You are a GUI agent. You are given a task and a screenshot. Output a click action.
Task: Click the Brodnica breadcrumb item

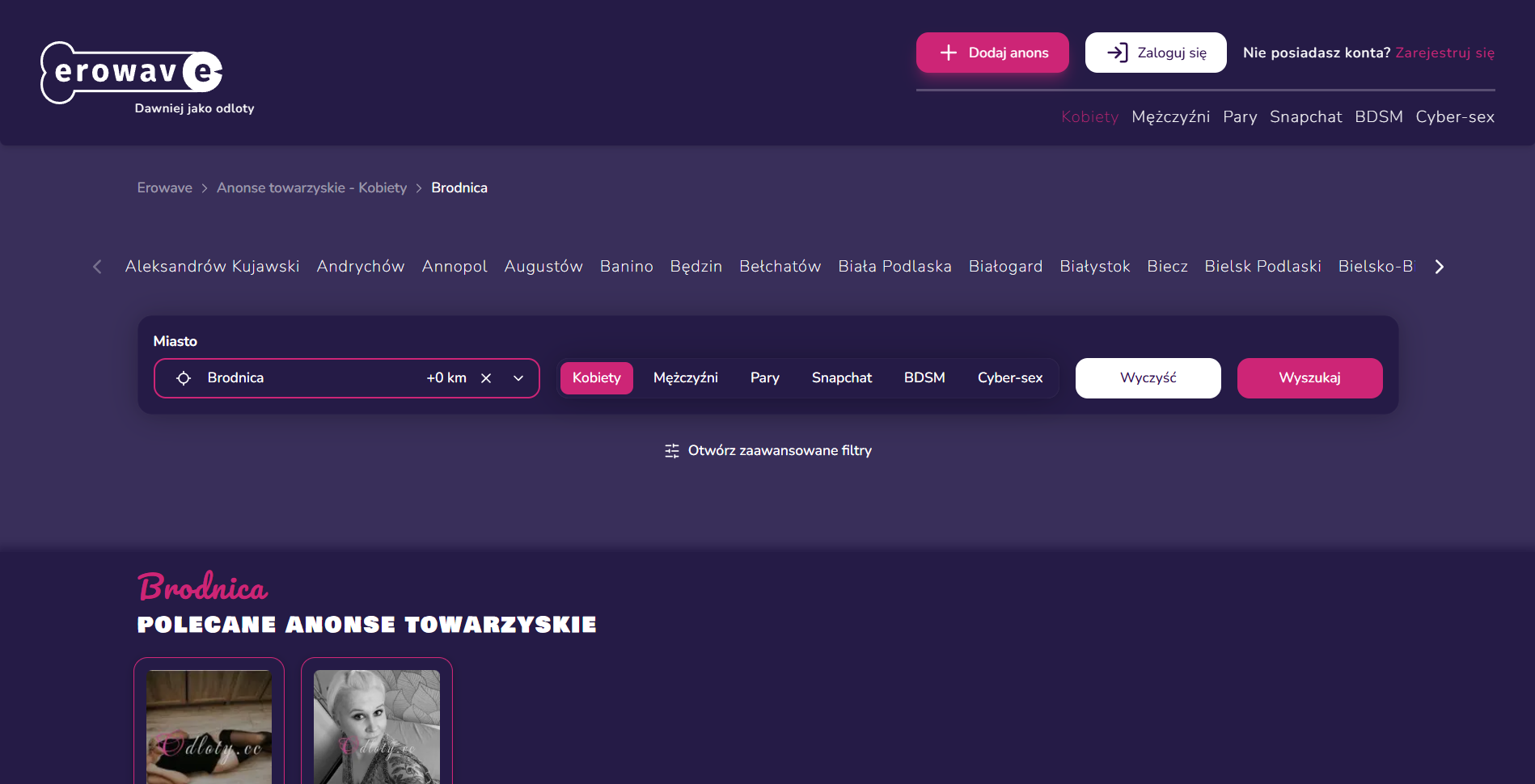[x=459, y=188]
